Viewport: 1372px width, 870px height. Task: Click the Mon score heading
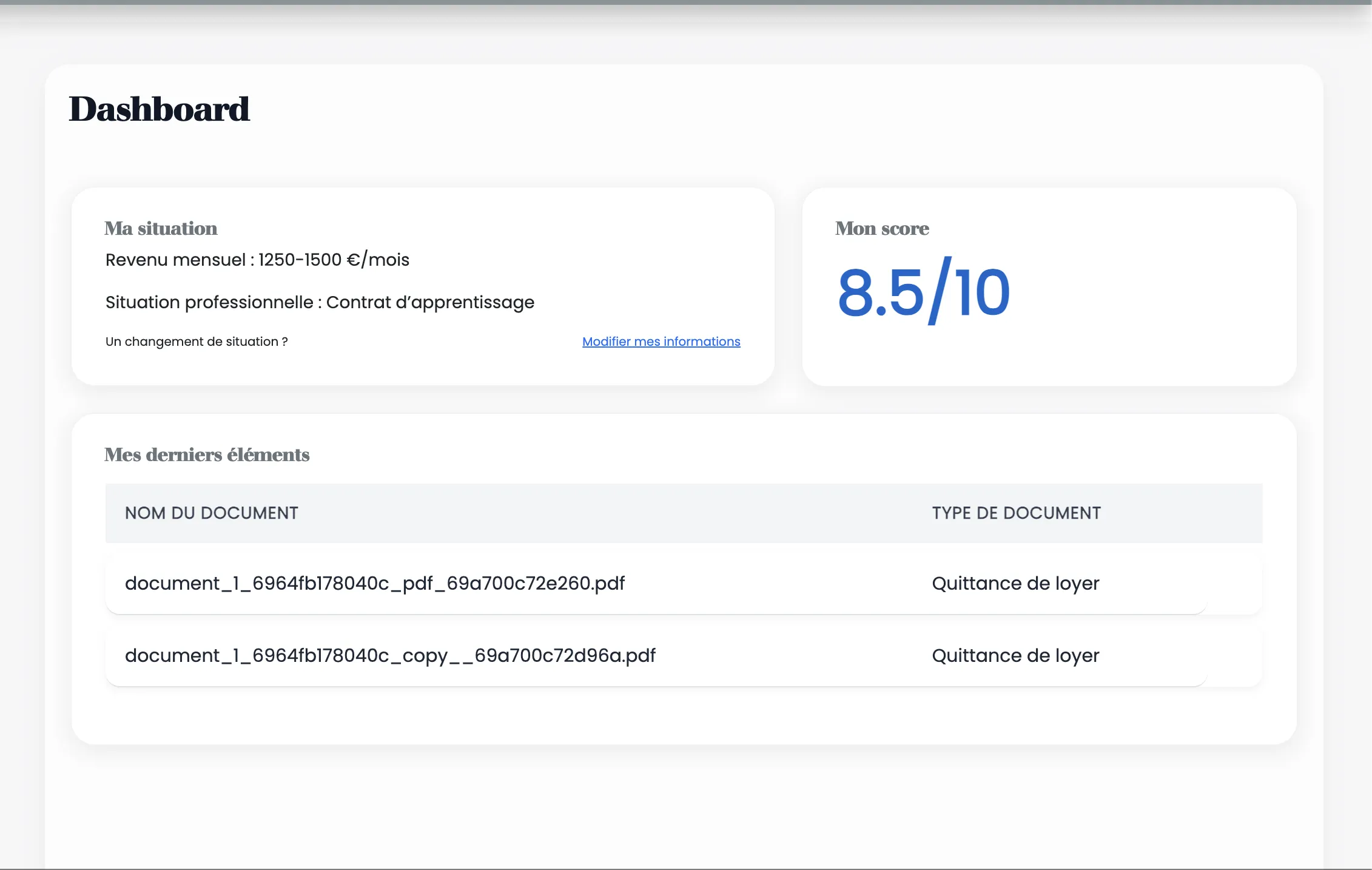882,229
